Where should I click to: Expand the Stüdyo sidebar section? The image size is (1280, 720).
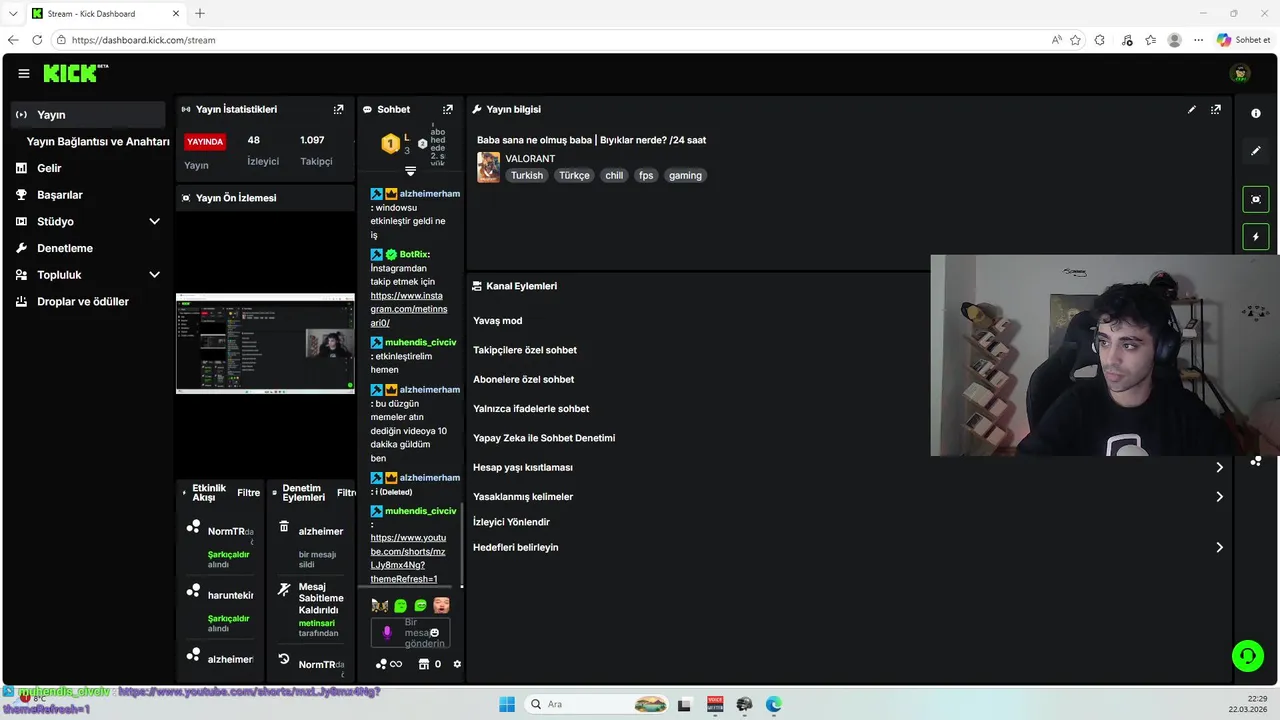(x=154, y=221)
